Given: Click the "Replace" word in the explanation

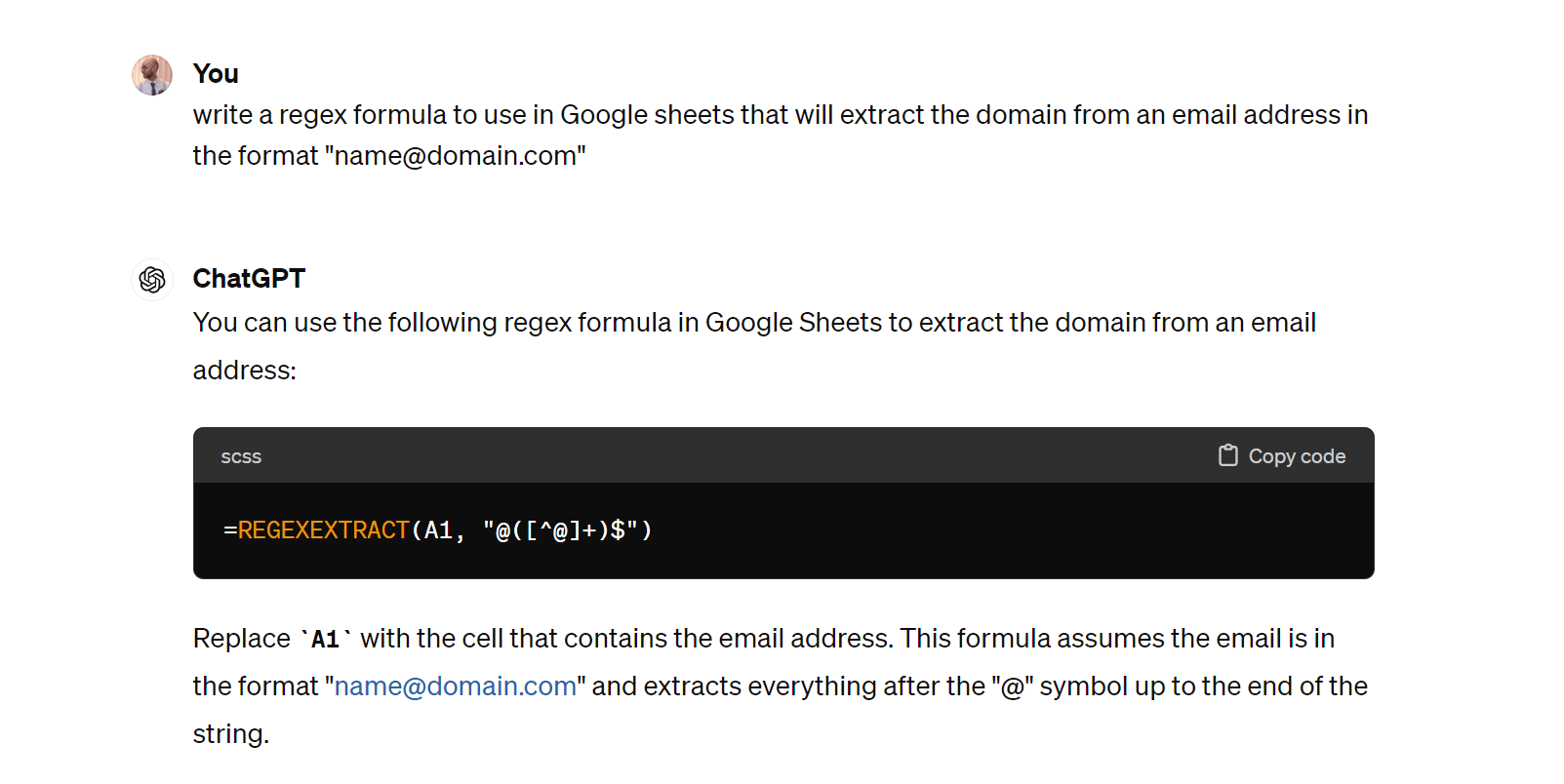Looking at the screenshot, I should 242,639.
